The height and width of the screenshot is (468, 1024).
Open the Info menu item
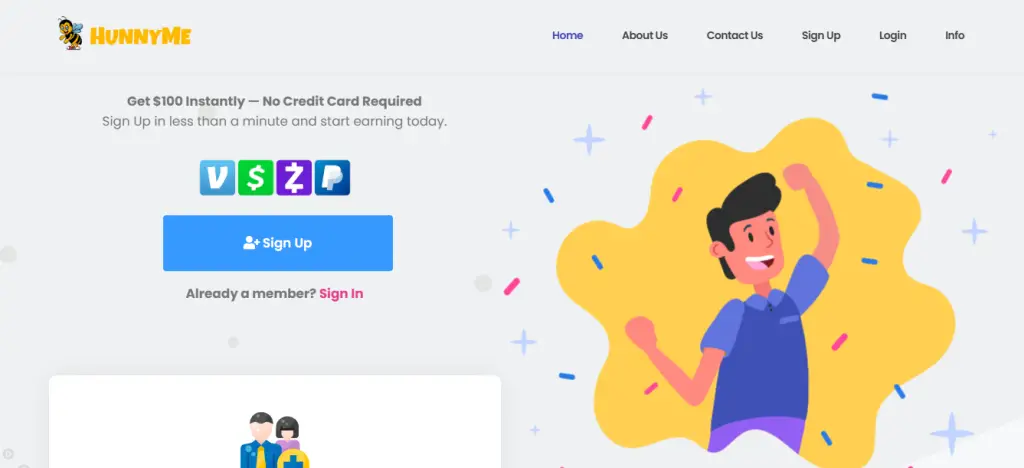coord(955,35)
